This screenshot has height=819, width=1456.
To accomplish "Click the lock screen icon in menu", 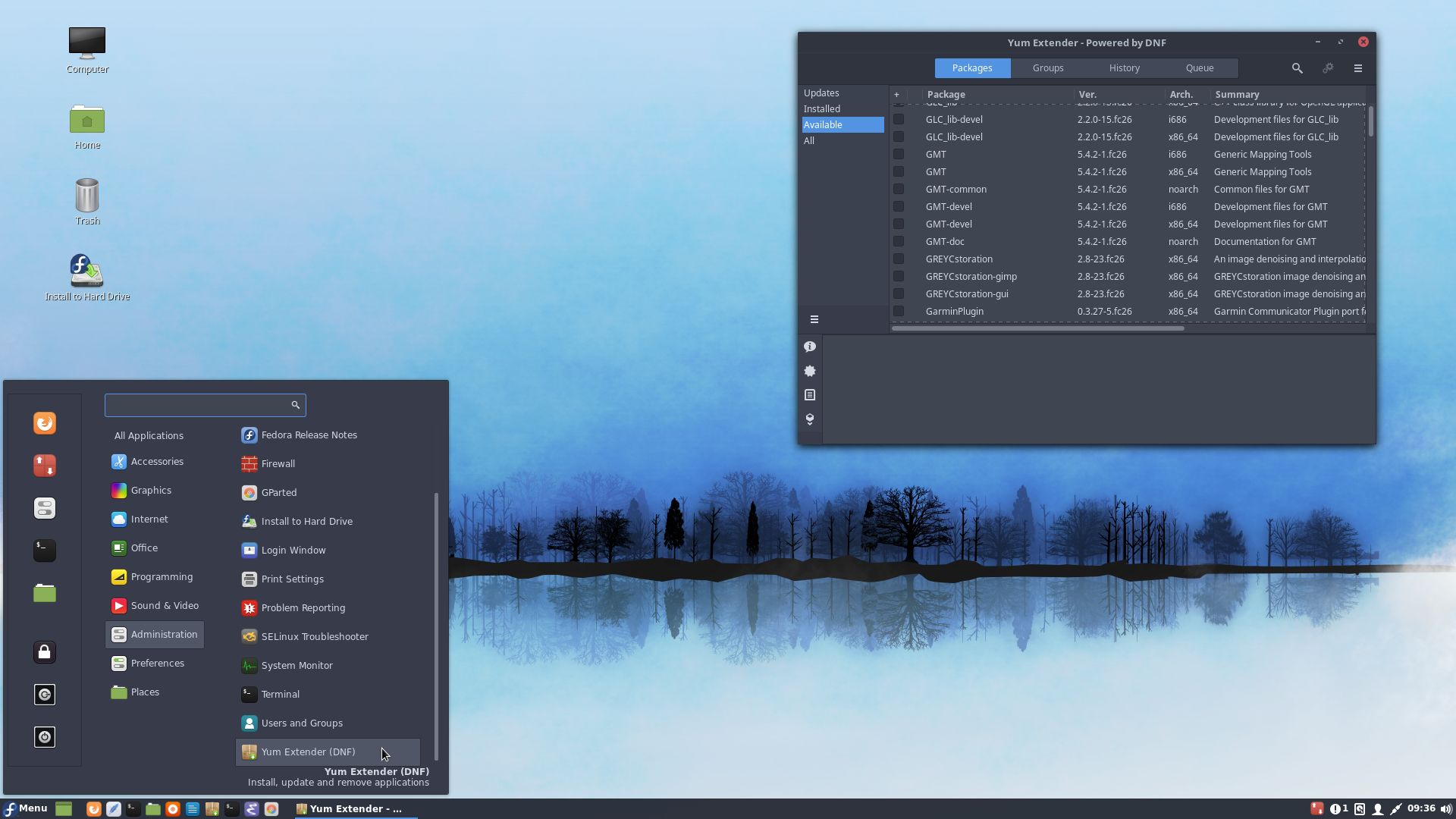I will 45,652.
